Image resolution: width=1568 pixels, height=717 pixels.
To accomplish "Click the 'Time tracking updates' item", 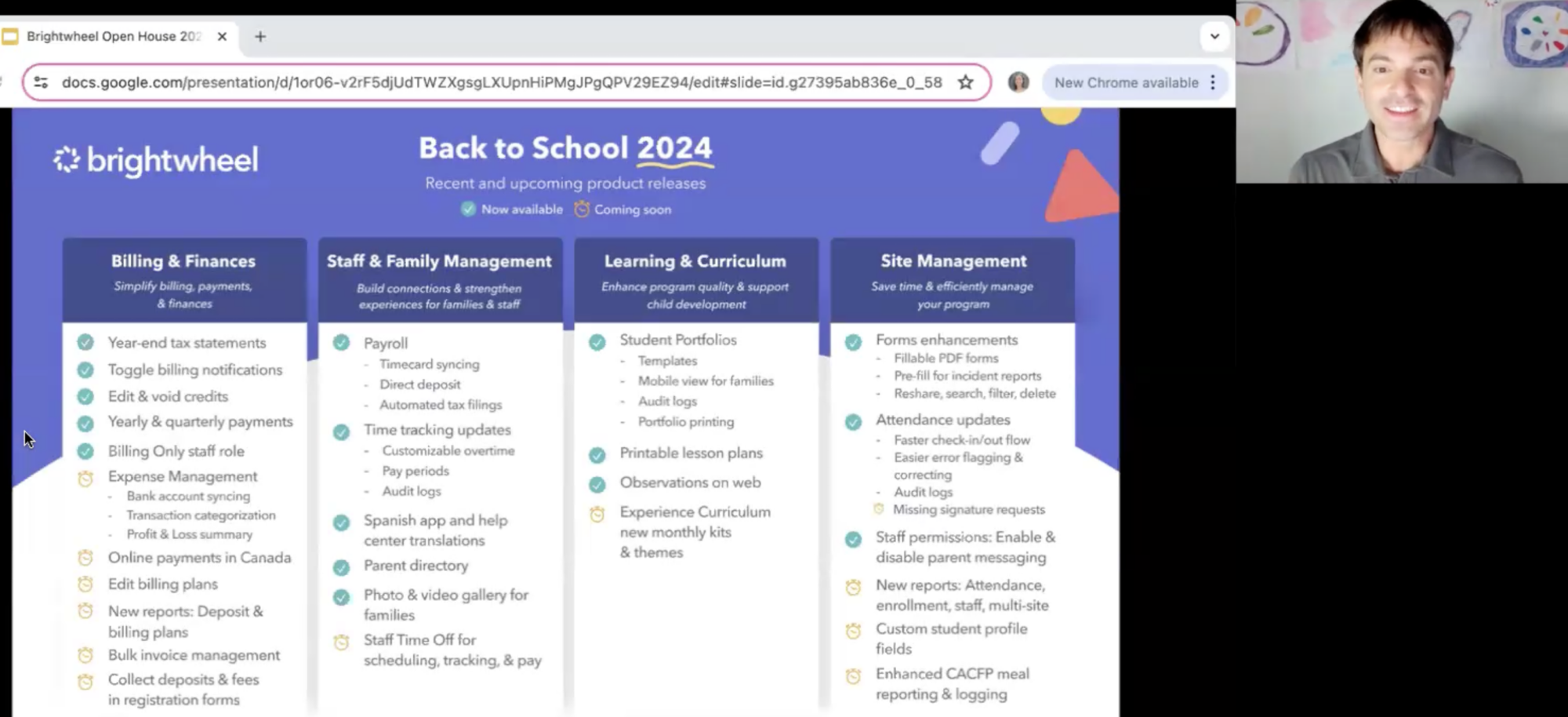I will (437, 430).
